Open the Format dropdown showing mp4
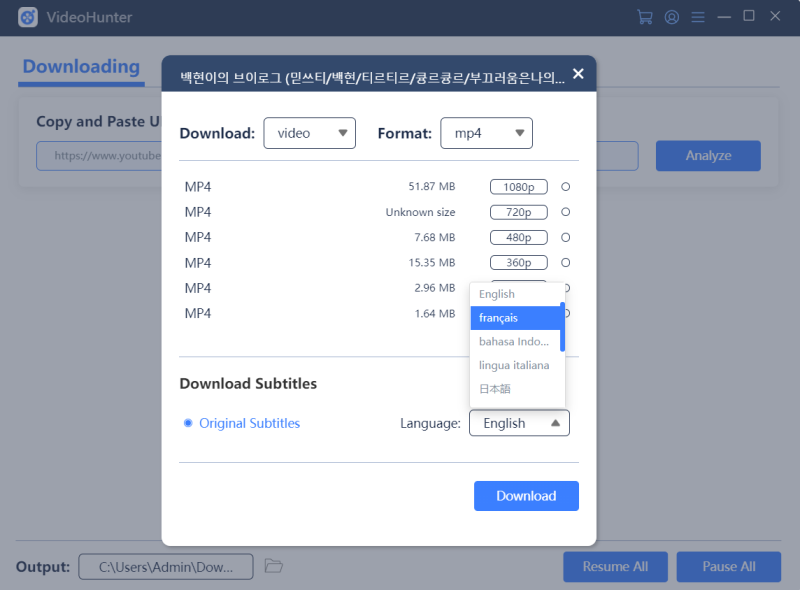 click(x=486, y=133)
